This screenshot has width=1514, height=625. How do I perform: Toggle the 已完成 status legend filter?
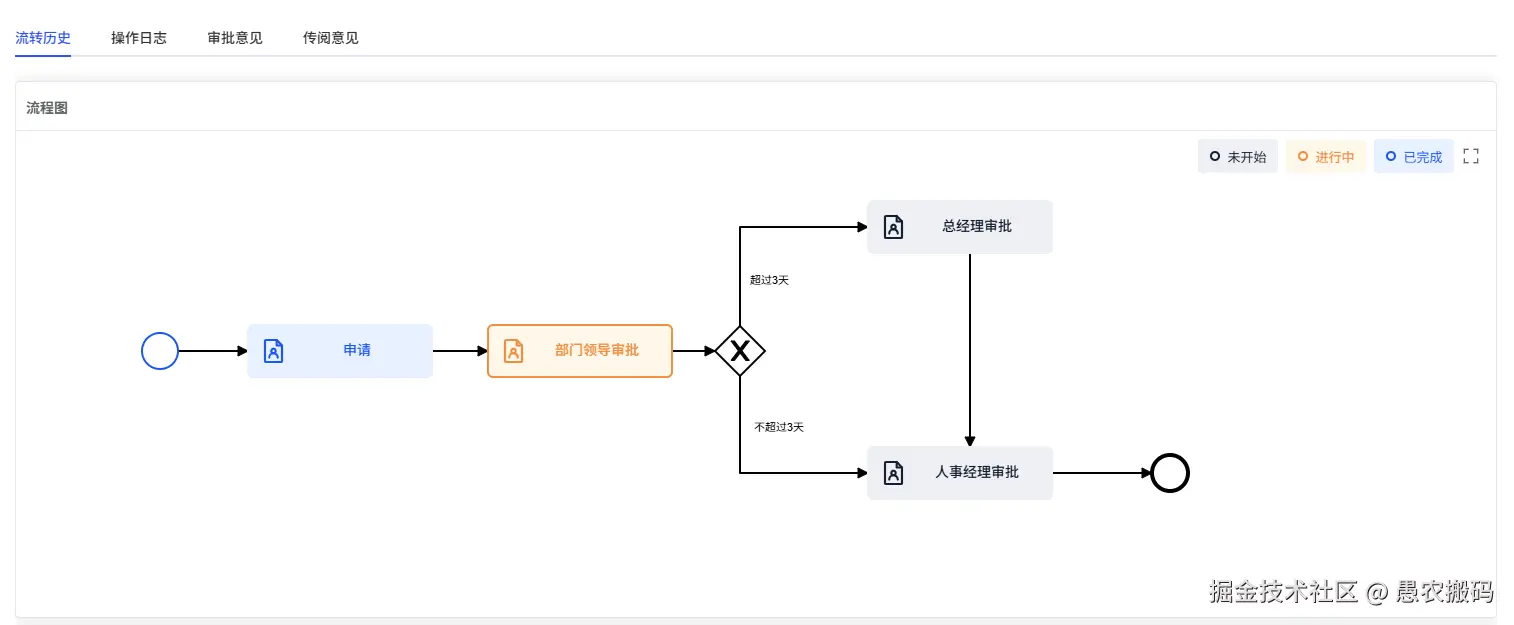click(1413, 156)
